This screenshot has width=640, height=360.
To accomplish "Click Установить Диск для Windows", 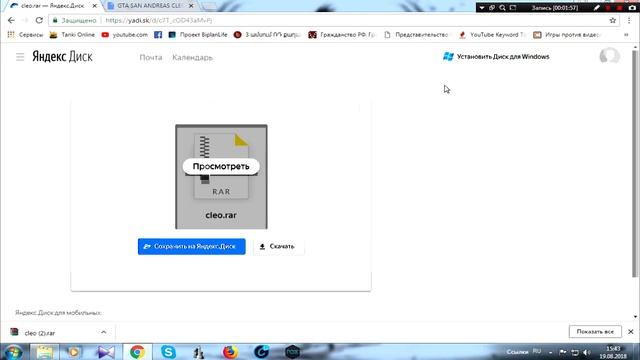I will coord(496,57).
